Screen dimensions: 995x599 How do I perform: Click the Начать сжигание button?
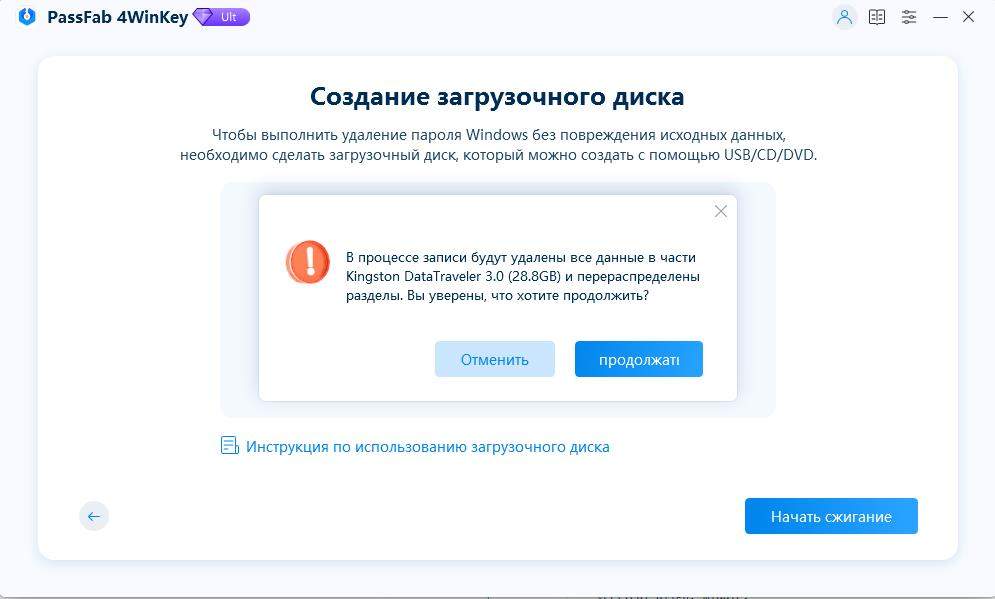[x=830, y=516]
